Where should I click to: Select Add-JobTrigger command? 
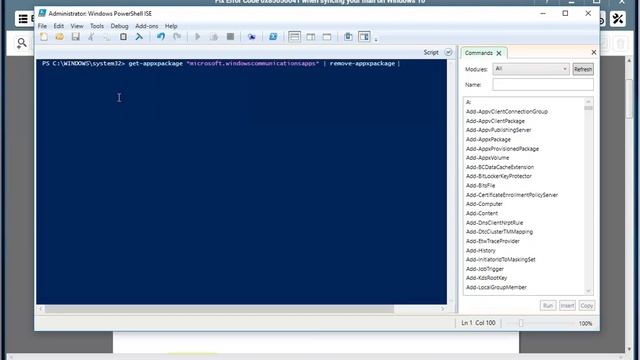[x=484, y=269]
